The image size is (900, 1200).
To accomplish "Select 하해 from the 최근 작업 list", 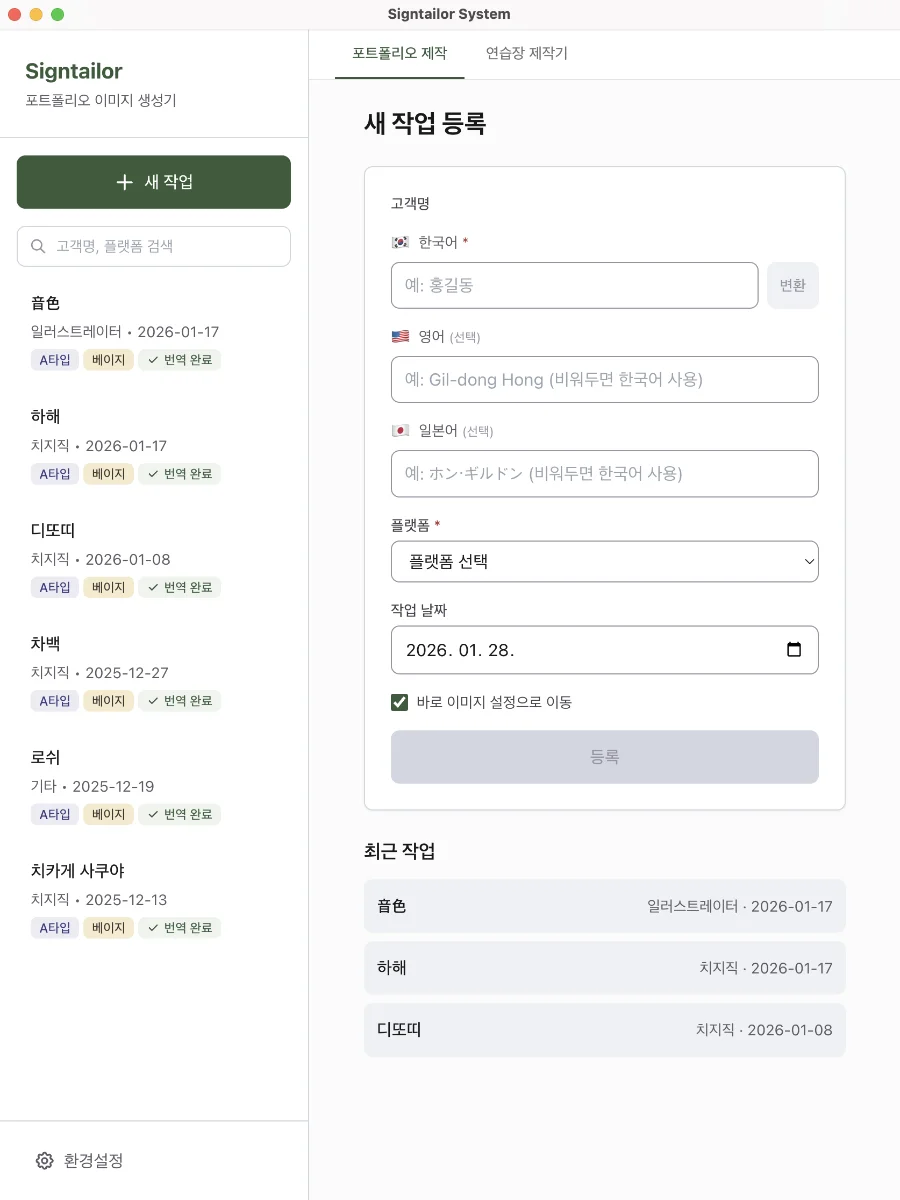I will point(604,967).
